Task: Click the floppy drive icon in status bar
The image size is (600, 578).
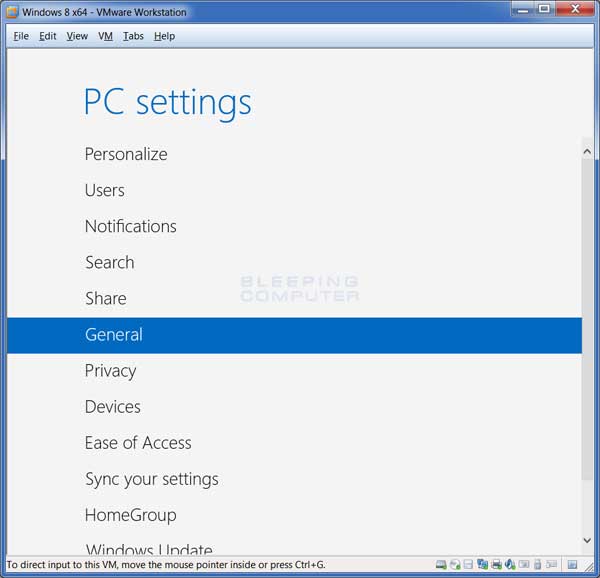Action: tap(468, 564)
